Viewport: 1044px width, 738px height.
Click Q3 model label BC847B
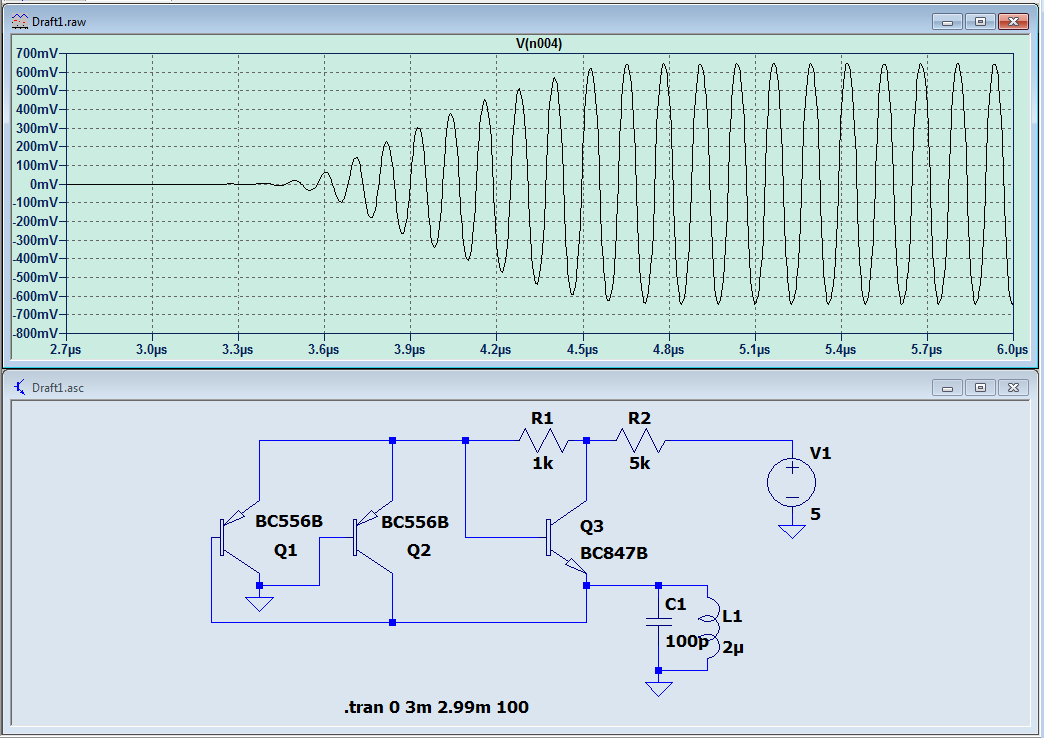click(x=614, y=553)
